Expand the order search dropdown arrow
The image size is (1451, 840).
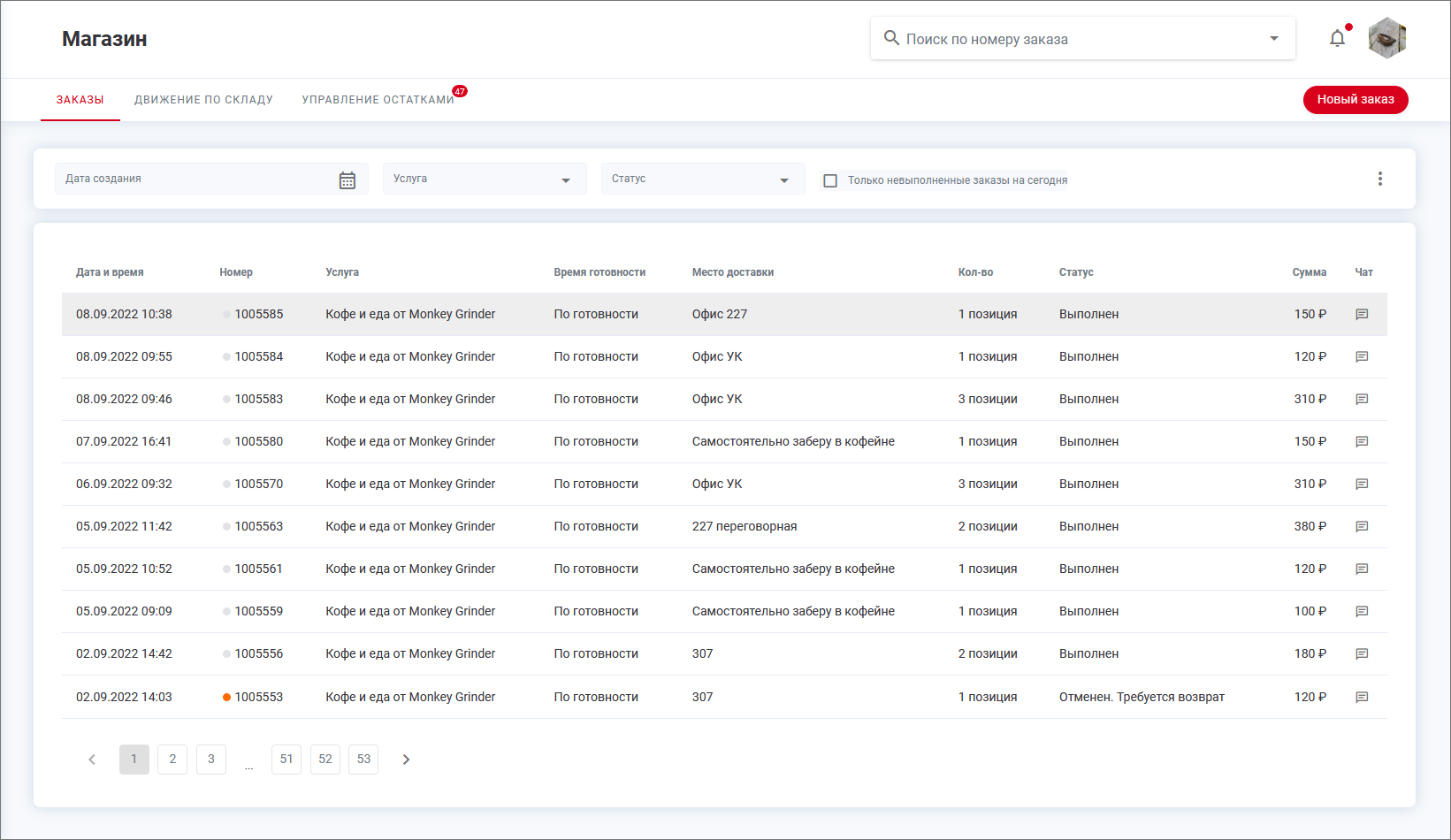1273,39
